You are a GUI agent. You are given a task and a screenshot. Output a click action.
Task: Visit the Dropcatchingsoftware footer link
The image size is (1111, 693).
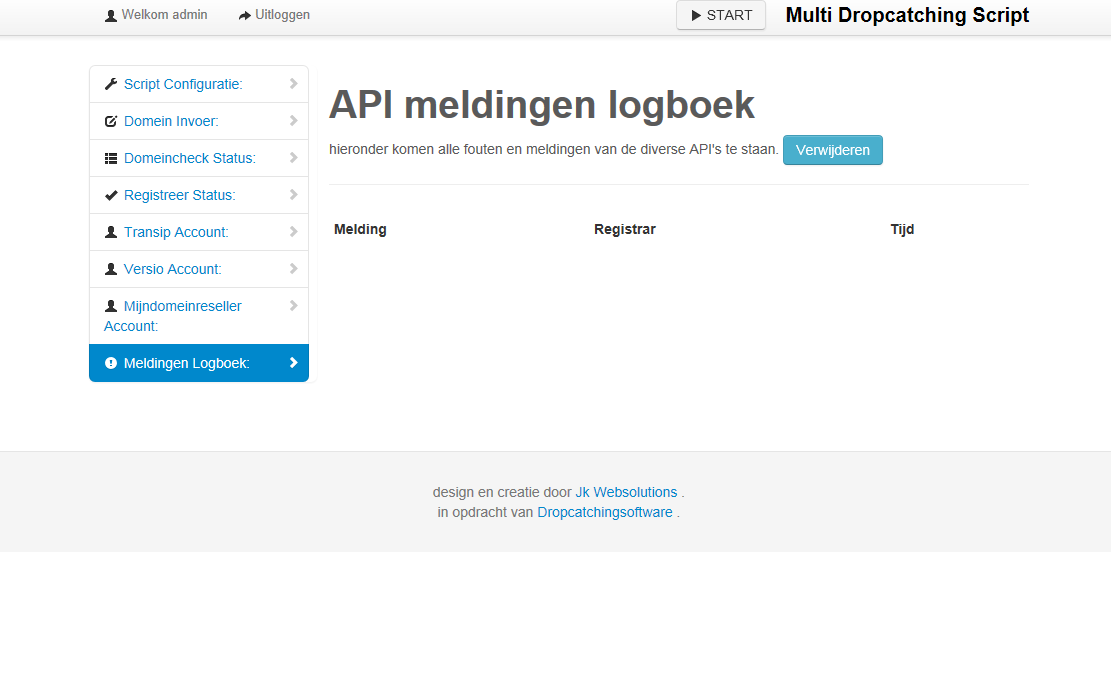(604, 512)
